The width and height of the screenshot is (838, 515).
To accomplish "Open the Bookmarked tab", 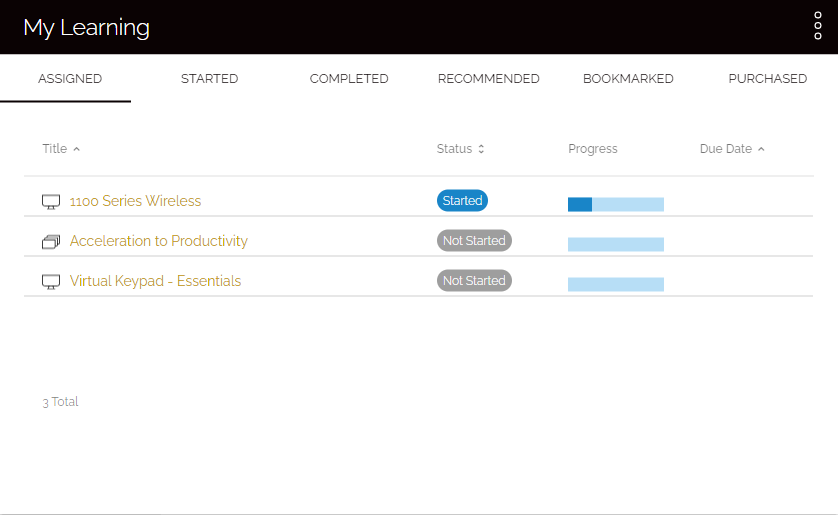I will click(628, 79).
